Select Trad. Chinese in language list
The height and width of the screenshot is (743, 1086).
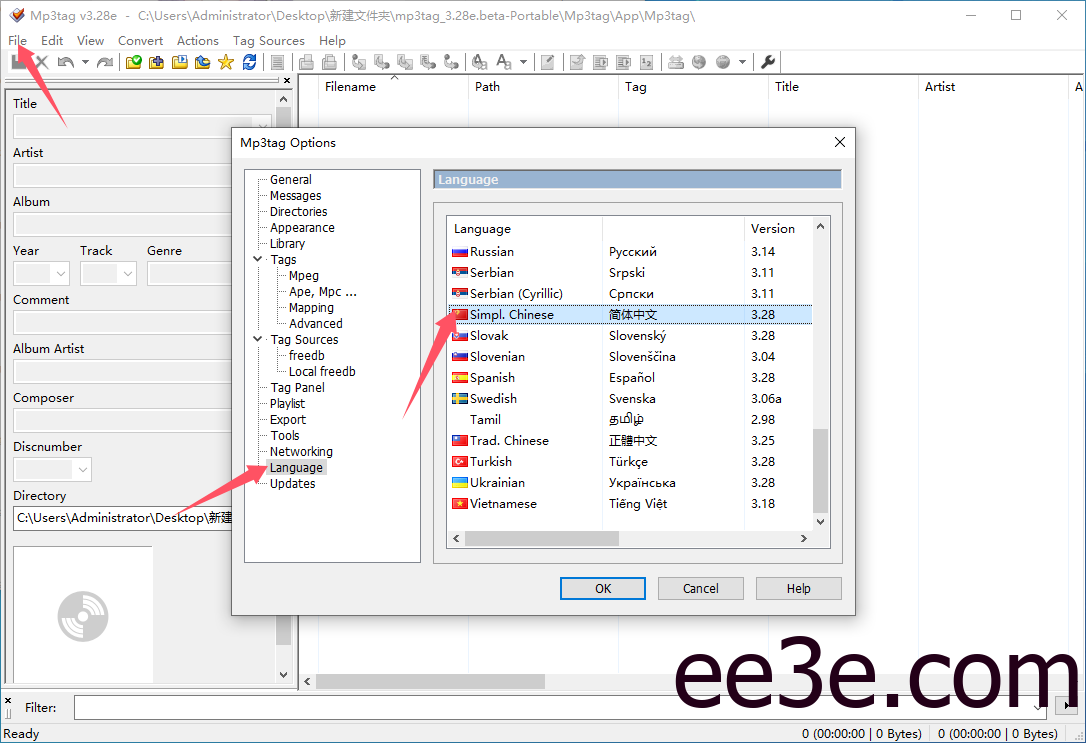pos(509,441)
